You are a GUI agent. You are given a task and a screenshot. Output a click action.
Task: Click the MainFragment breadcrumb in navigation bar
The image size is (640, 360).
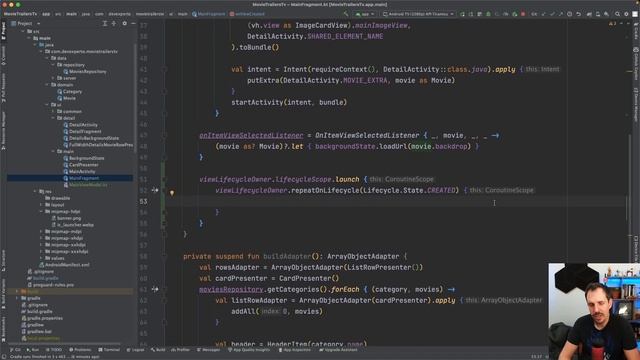[209, 14]
